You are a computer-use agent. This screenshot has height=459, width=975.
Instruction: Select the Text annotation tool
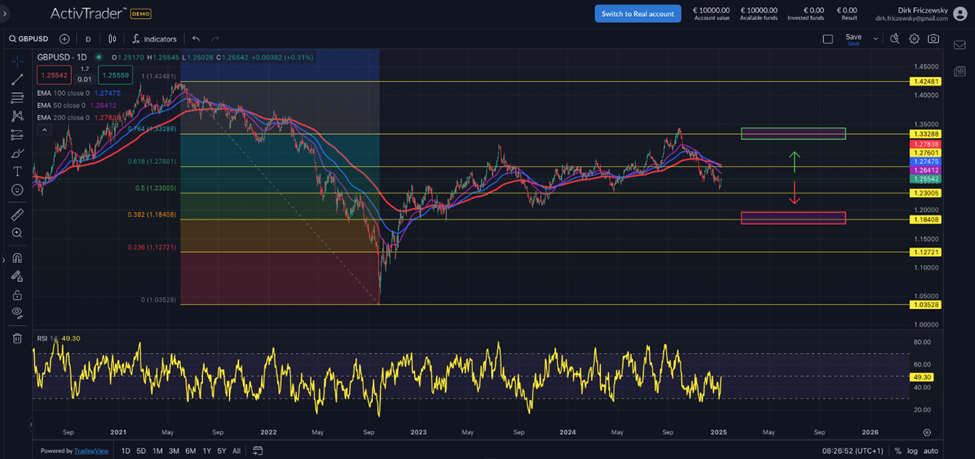[x=17, y=172]
